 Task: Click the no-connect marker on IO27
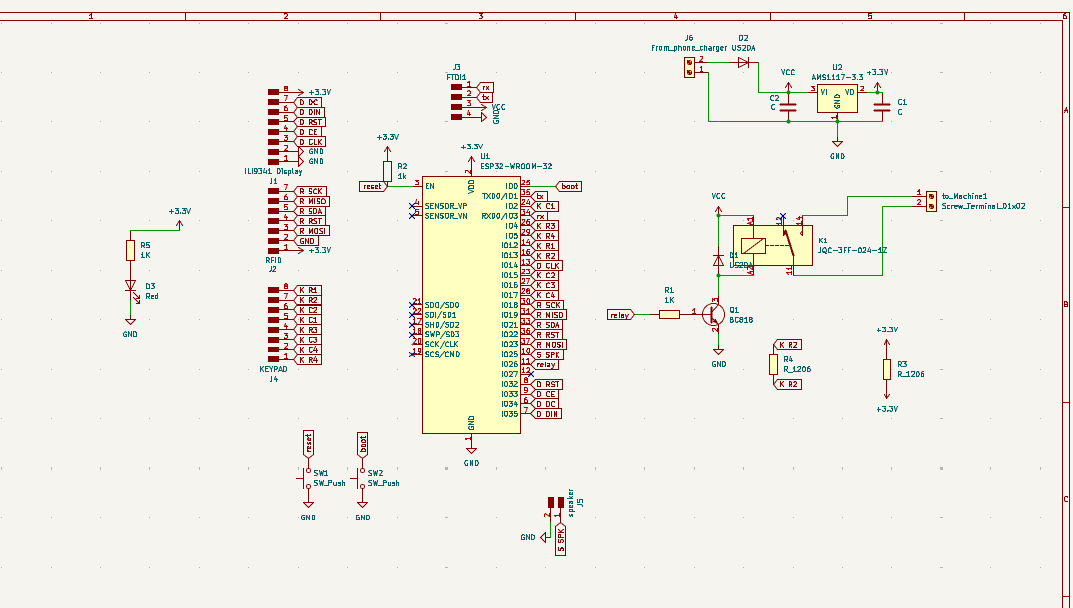pyautogui.click(x=531, y=374)
